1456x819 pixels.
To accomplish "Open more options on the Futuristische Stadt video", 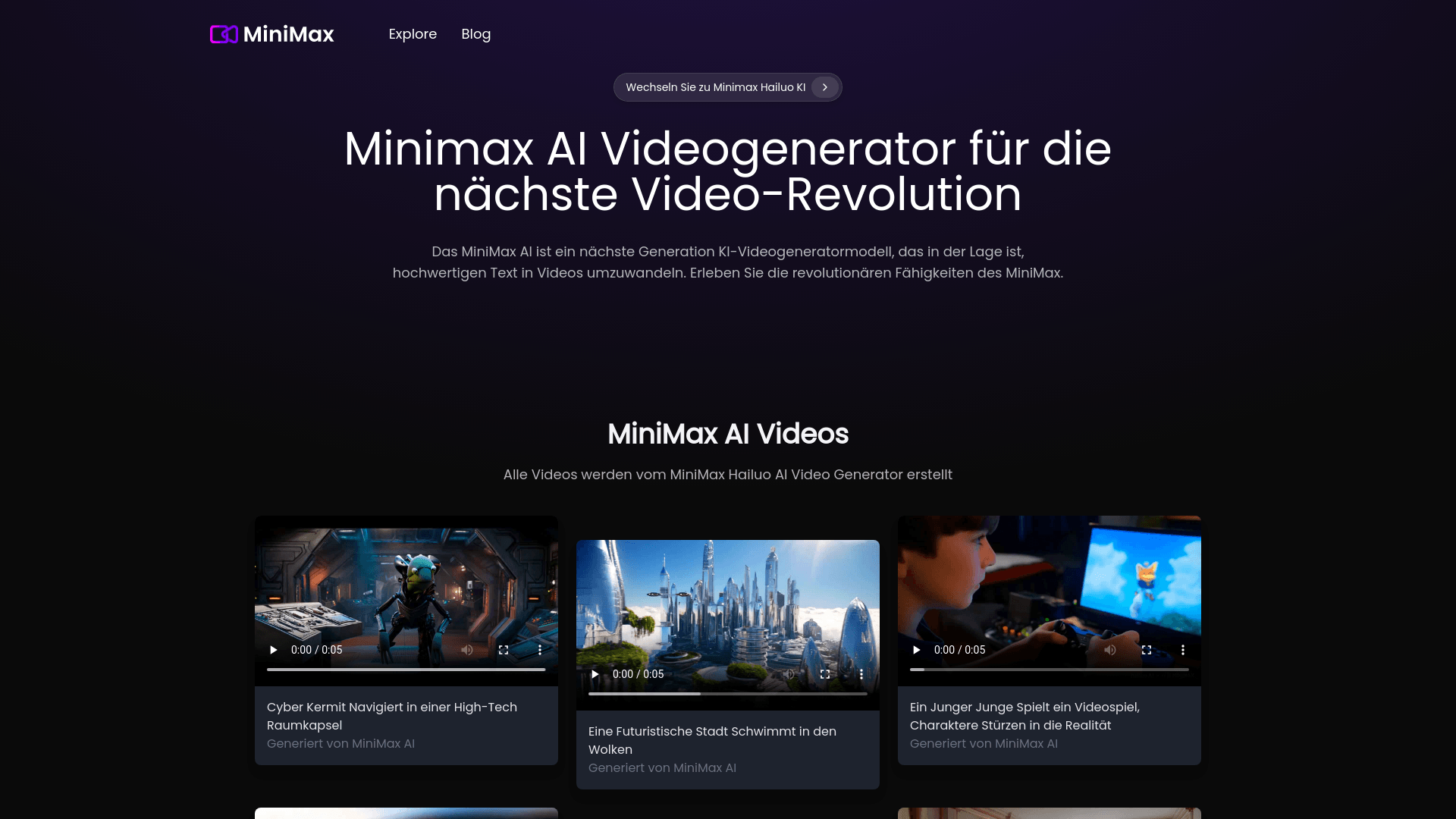I will (x=861, y=674).
